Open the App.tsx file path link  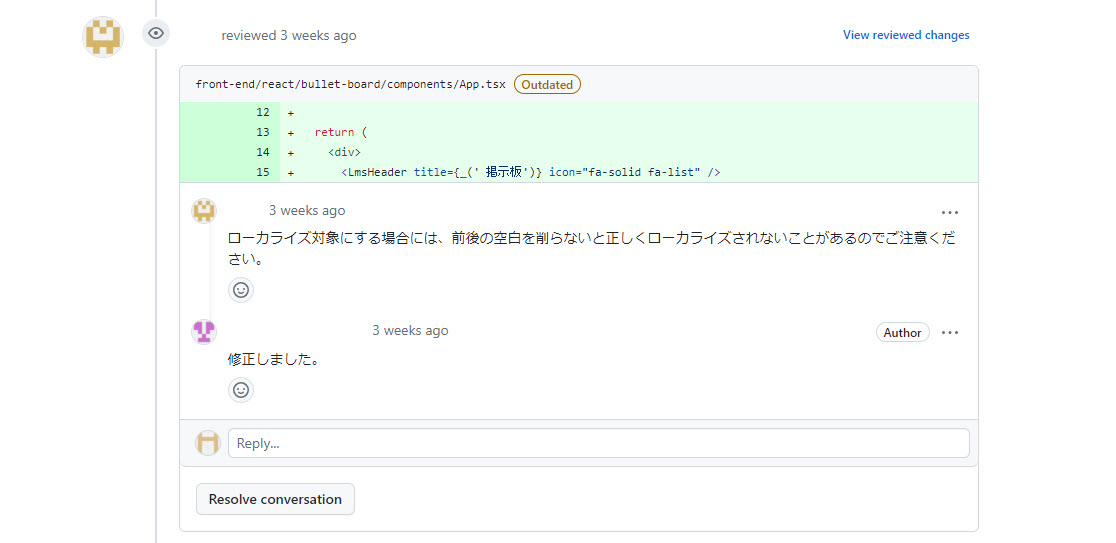pos(350,85)
